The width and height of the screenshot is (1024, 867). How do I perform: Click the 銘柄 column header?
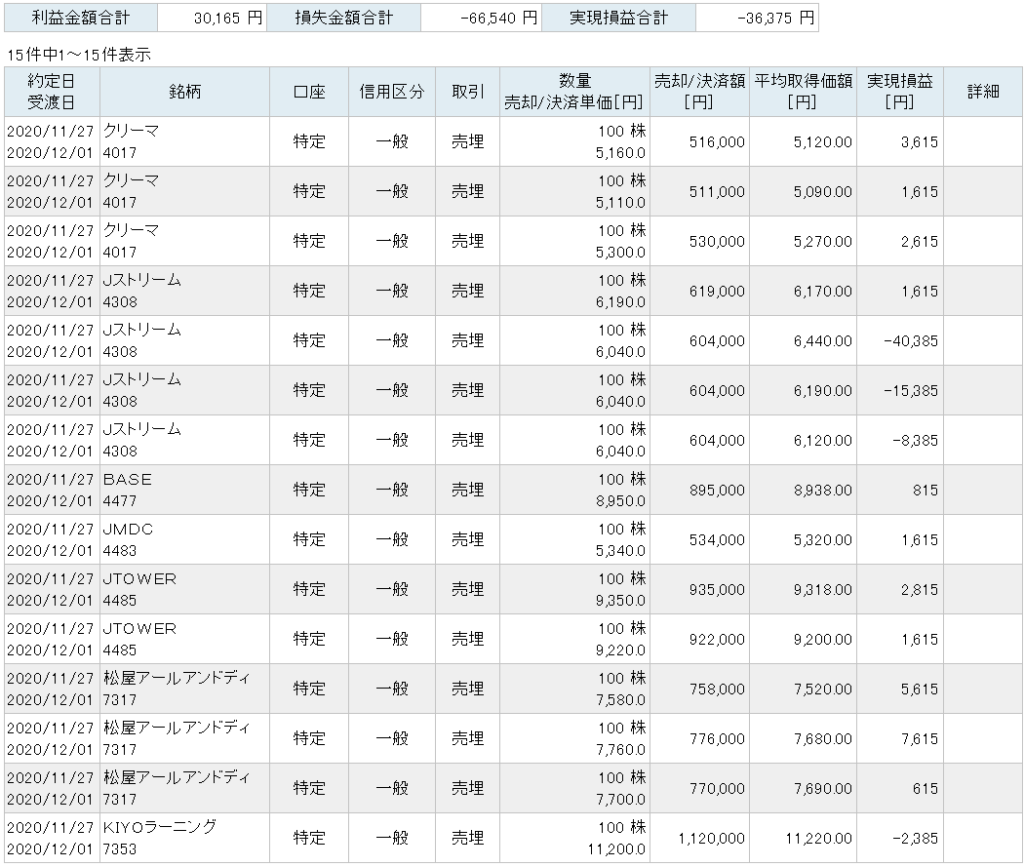point(185,91)
